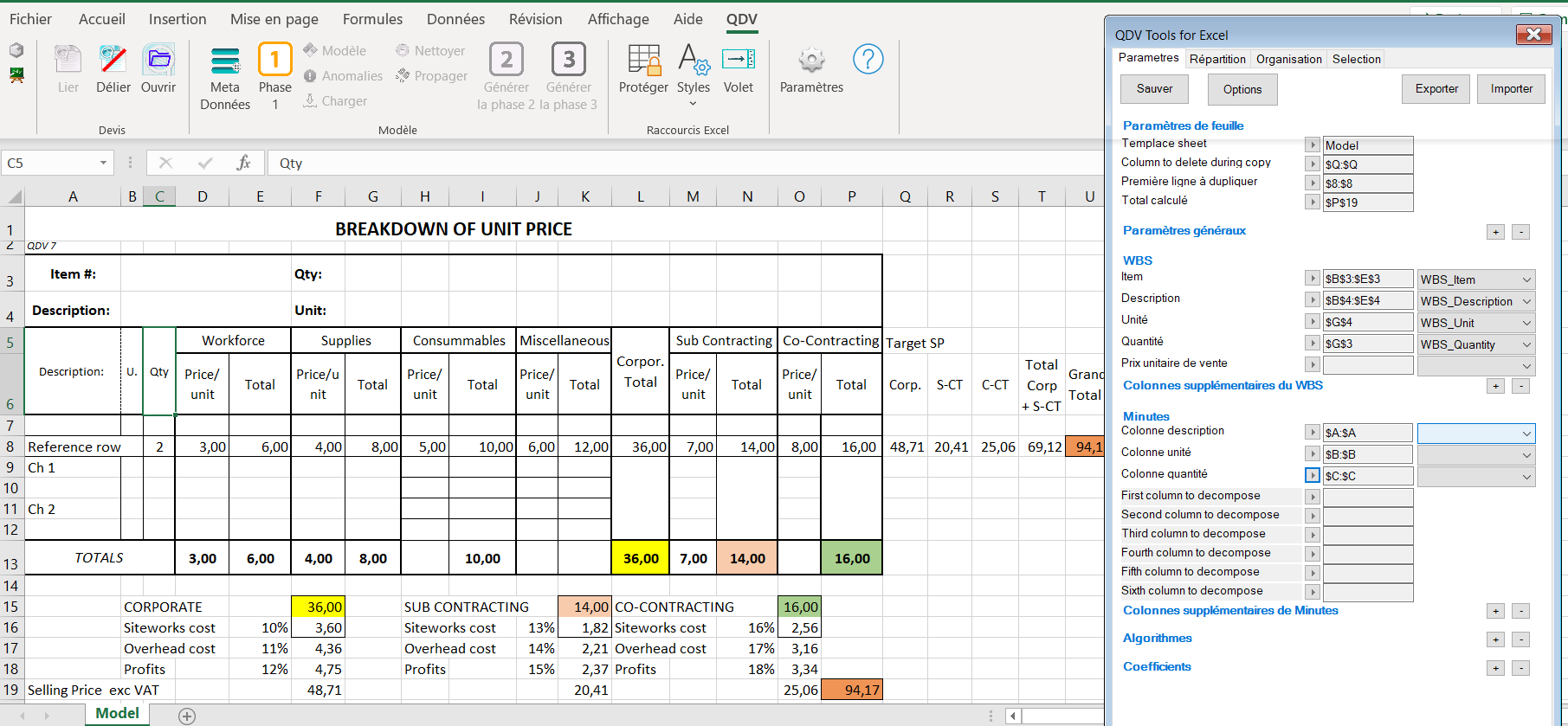
Task: Remove entry with Coefficients minus button
Action: [1520, 668]
